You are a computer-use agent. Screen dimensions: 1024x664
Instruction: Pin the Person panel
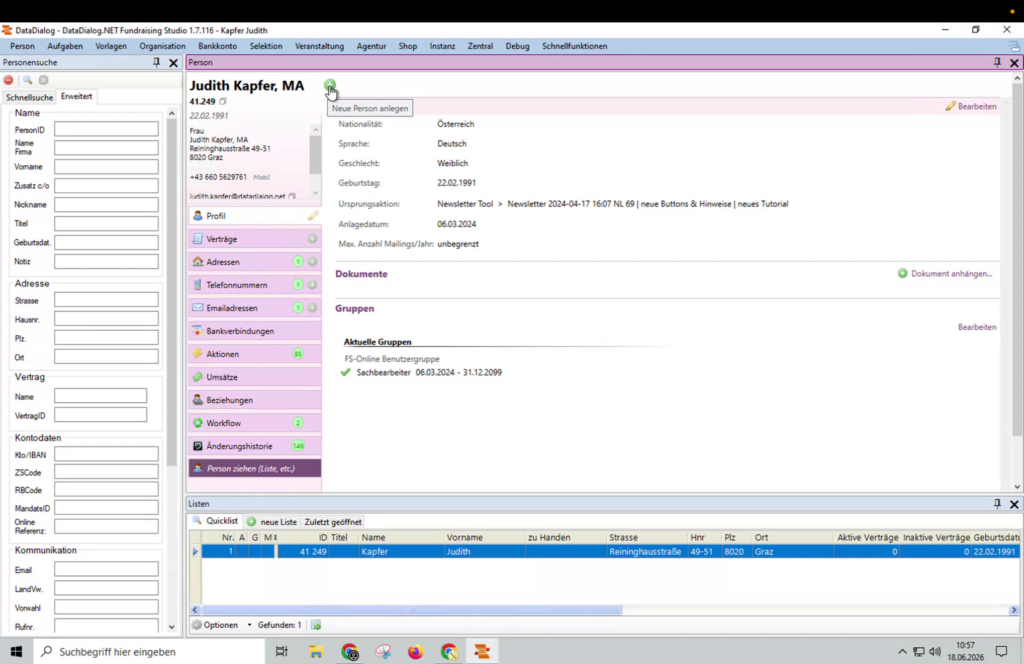[997, 62]
